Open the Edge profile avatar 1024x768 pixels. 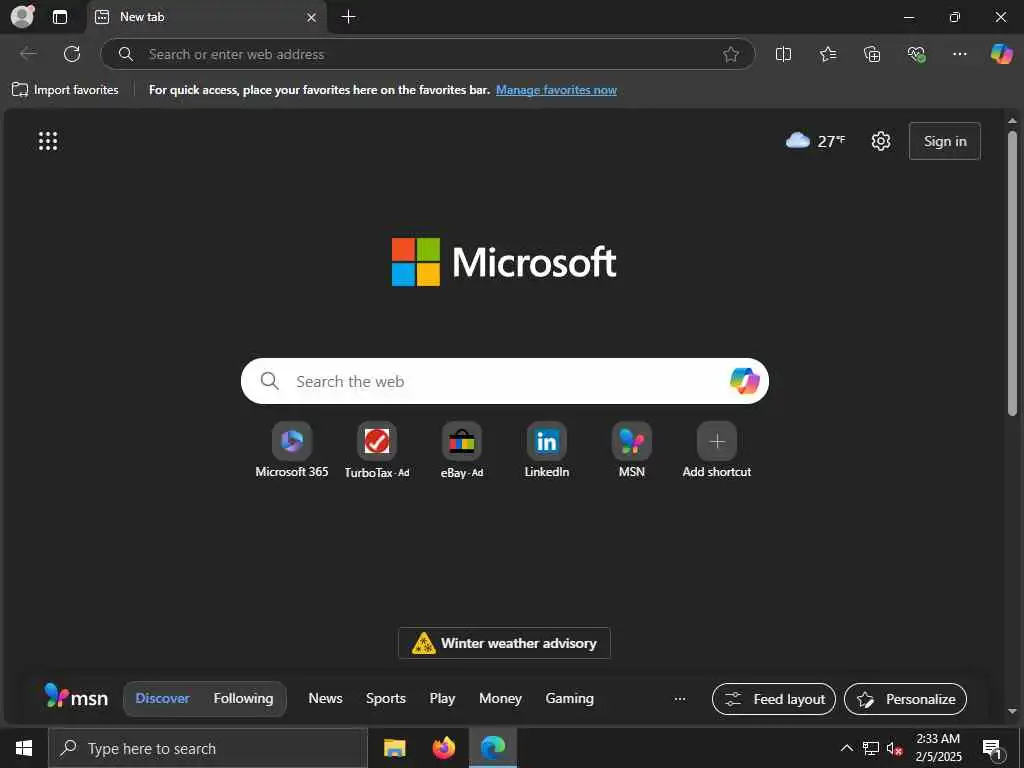click(23, 16)
